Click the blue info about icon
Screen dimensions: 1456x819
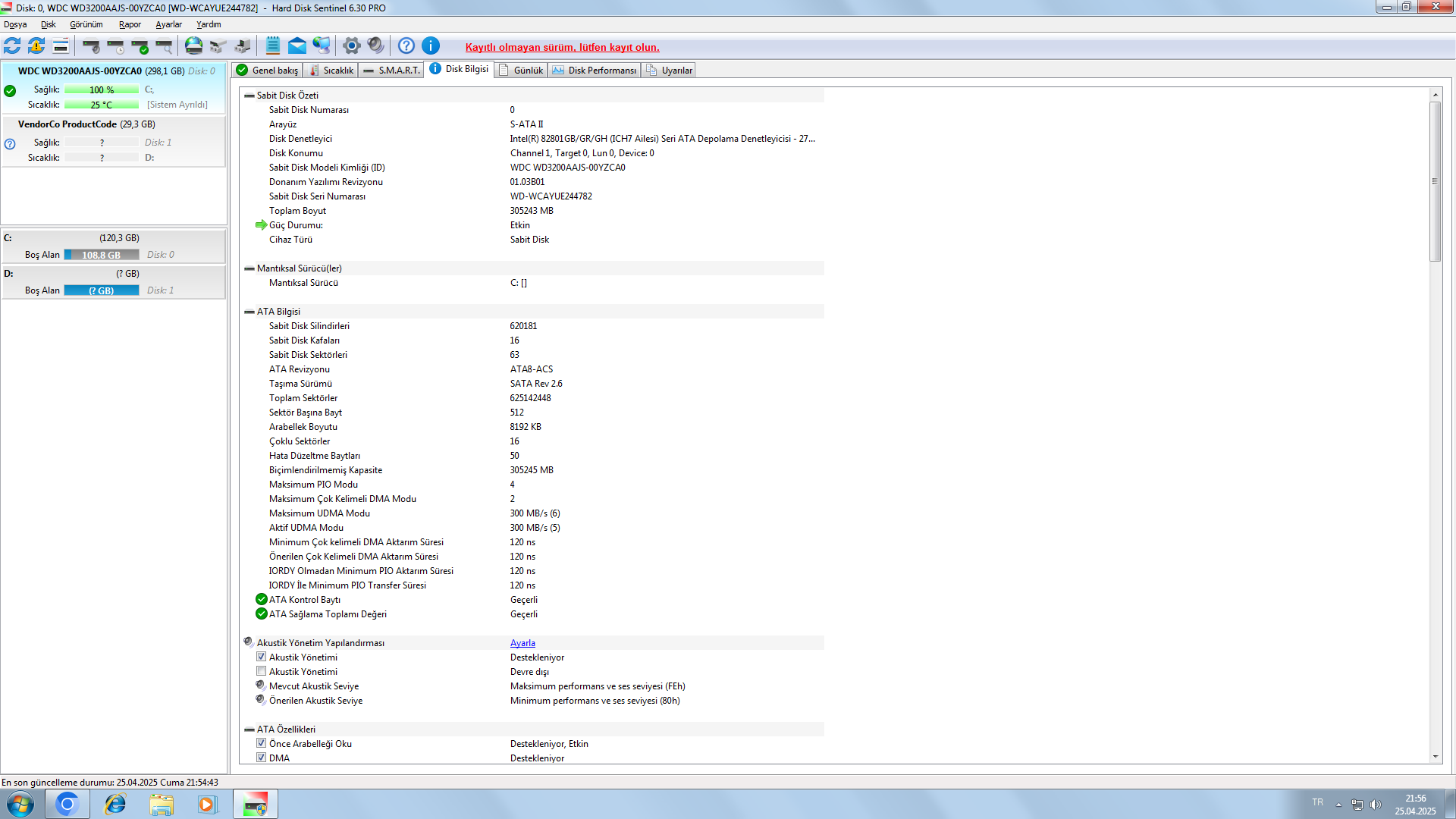click(431, 46)
